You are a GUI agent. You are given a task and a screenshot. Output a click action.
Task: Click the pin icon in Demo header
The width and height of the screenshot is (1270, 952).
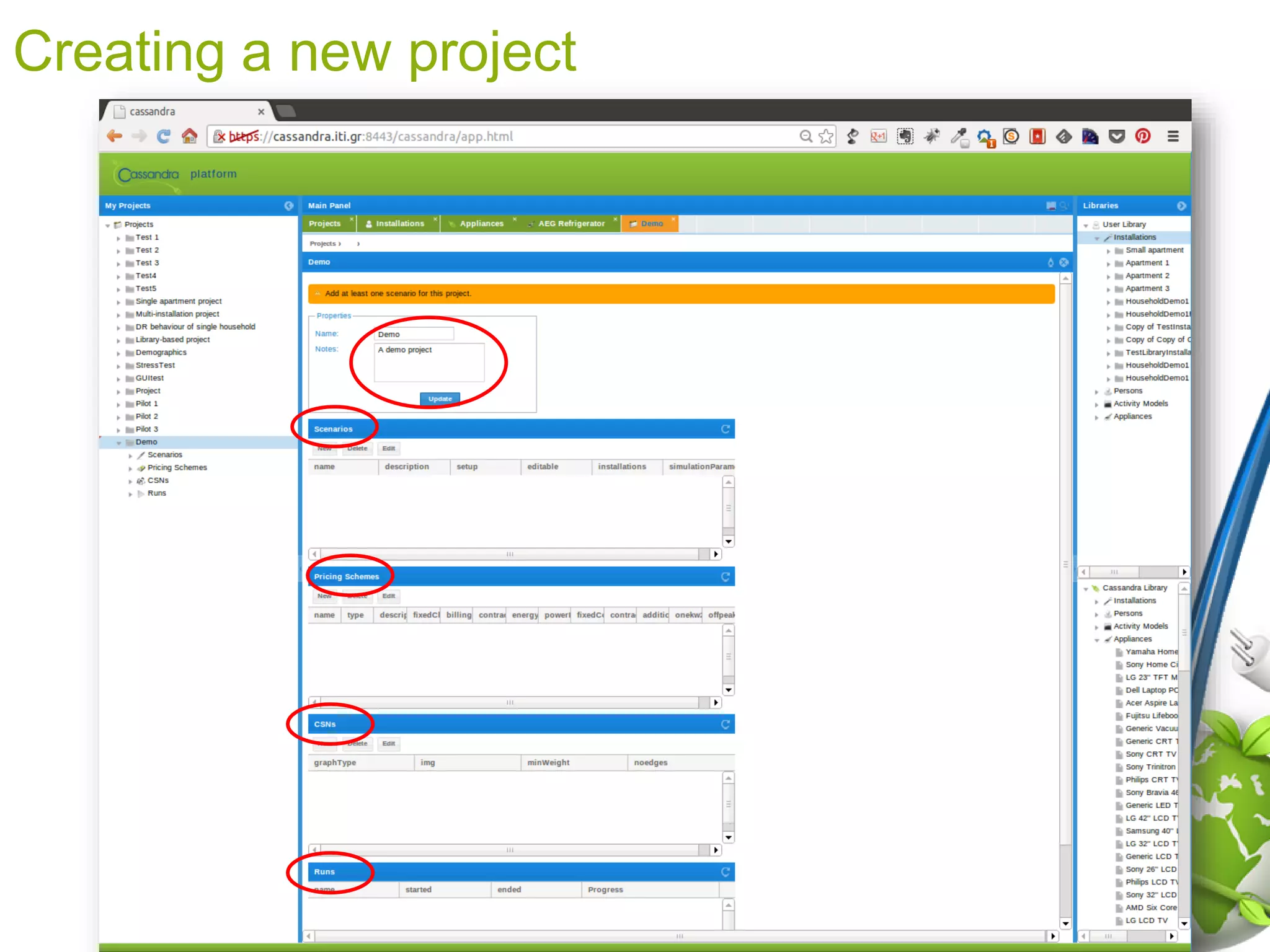(1050, 262)
